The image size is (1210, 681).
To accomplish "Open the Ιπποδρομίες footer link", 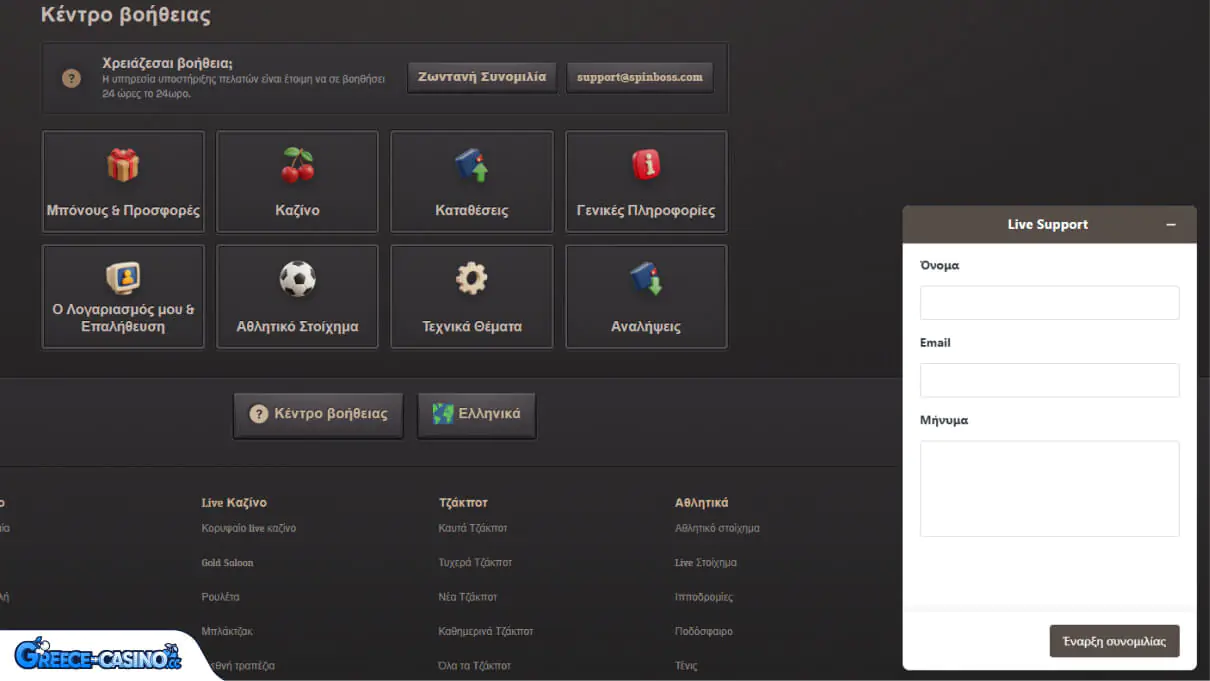I will (x=704, y=597).
